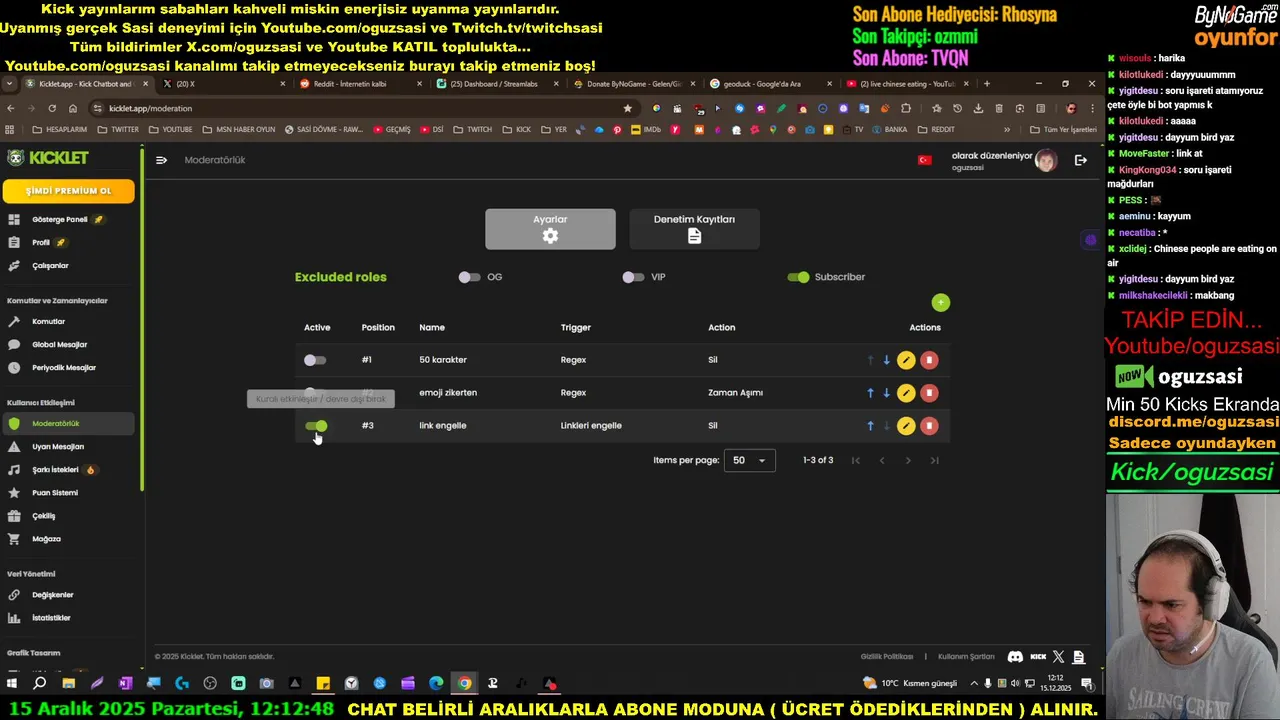Delete the 'emoji zikerten' rule
This screenshot has width=1280, height=720.
click(929, 393)
